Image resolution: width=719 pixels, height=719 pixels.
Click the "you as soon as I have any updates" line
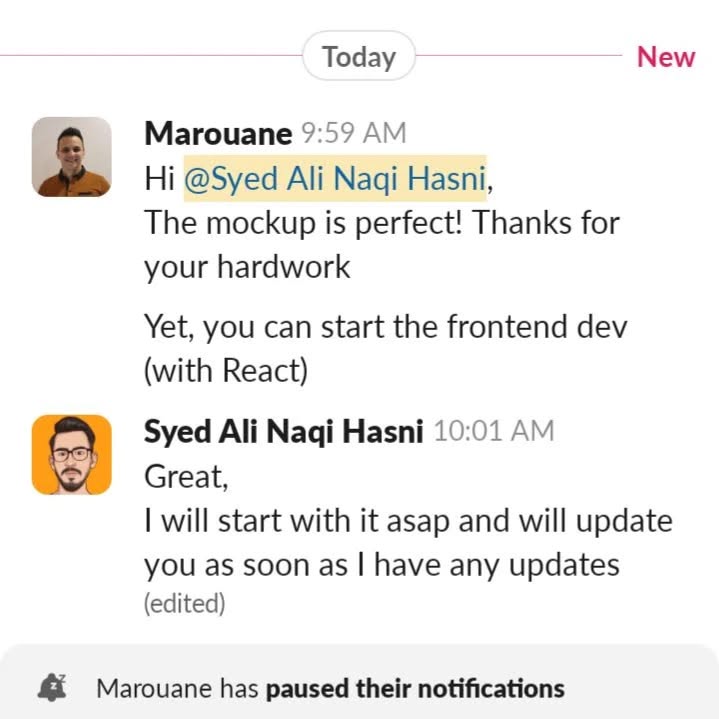coord(382,566)
